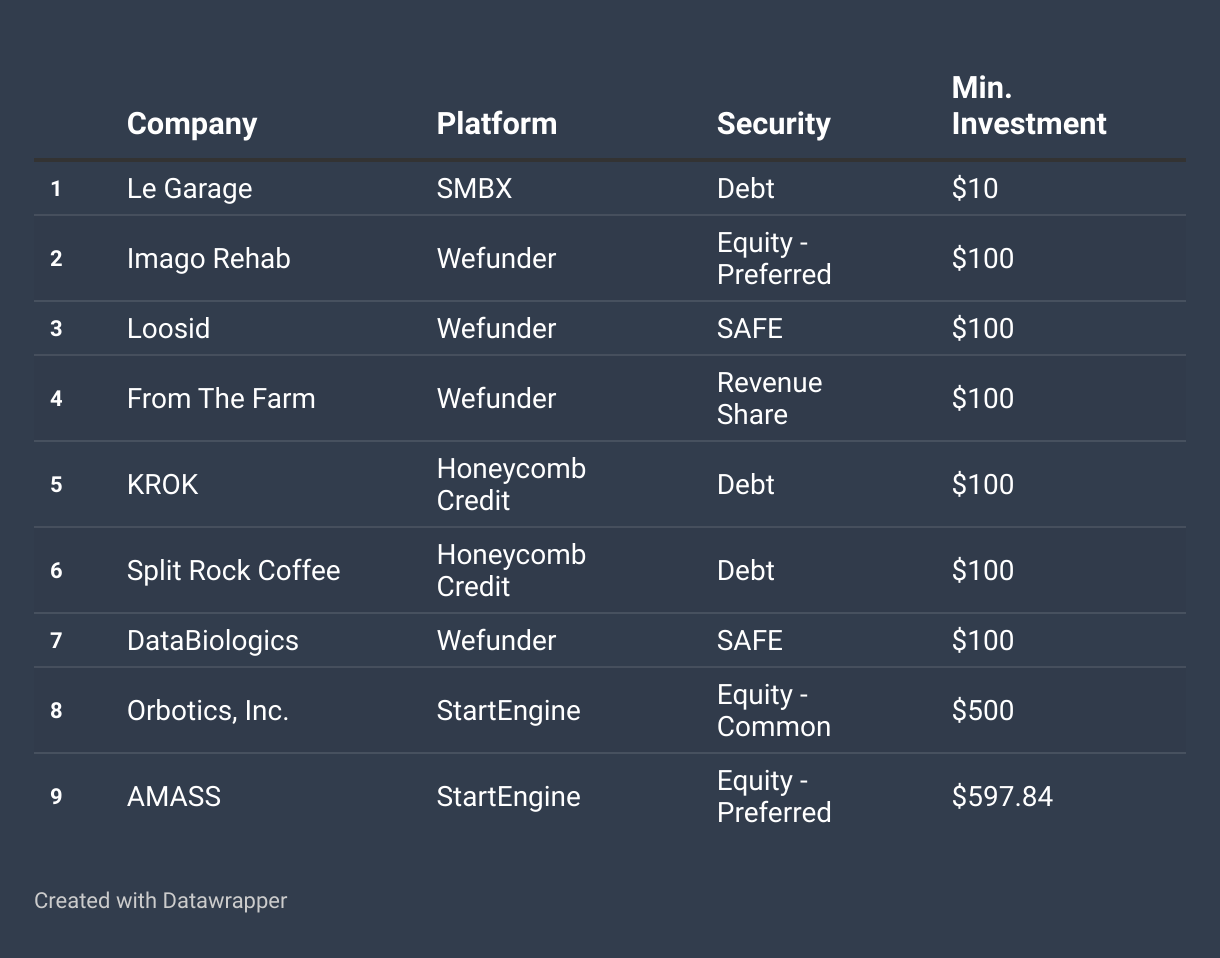Click the Imago Rehab company name
Viewport: 1220px width, 958px height.
tap(208, 259)
